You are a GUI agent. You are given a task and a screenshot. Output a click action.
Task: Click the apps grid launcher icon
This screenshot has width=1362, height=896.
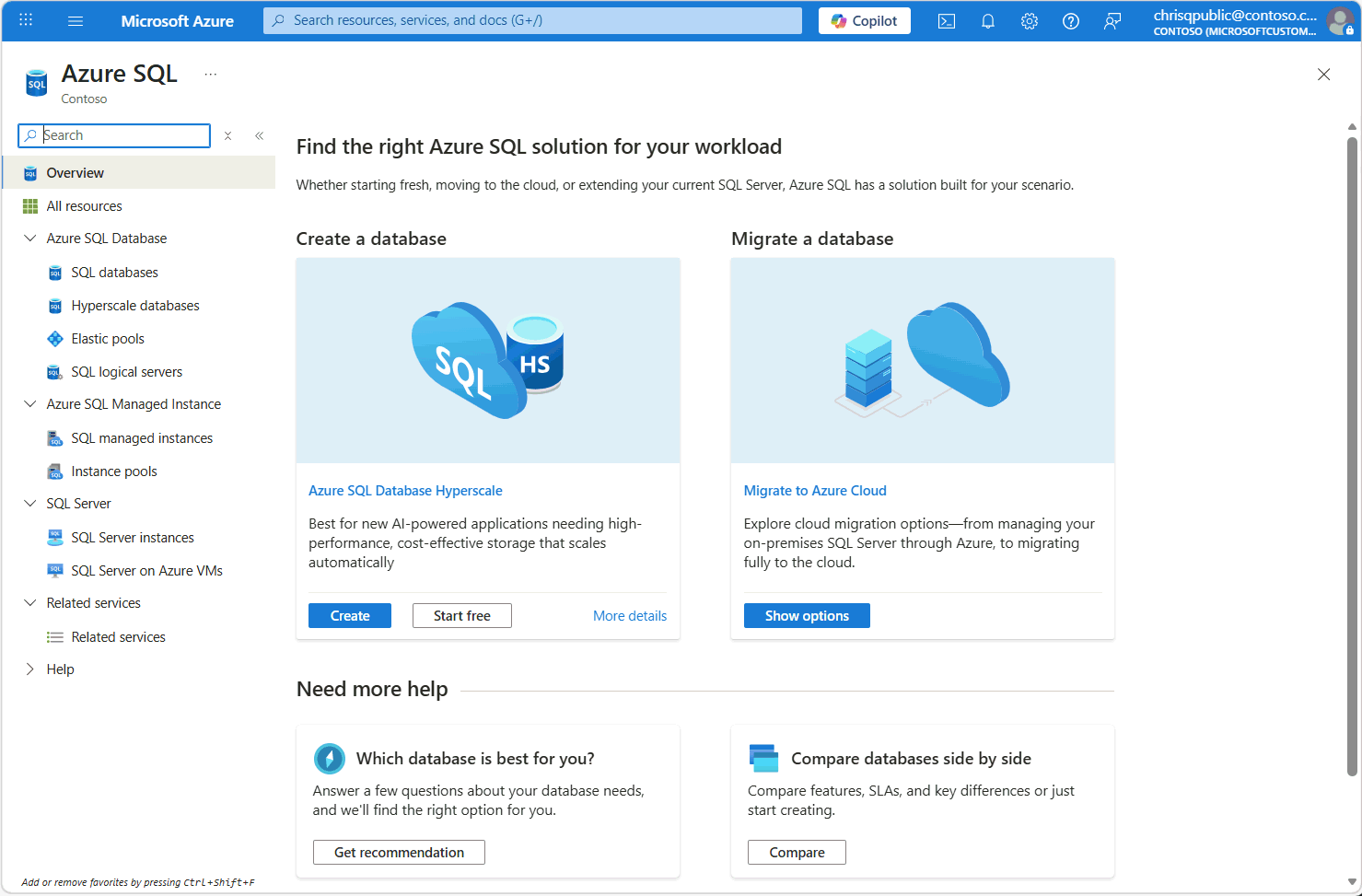[26, 20]
